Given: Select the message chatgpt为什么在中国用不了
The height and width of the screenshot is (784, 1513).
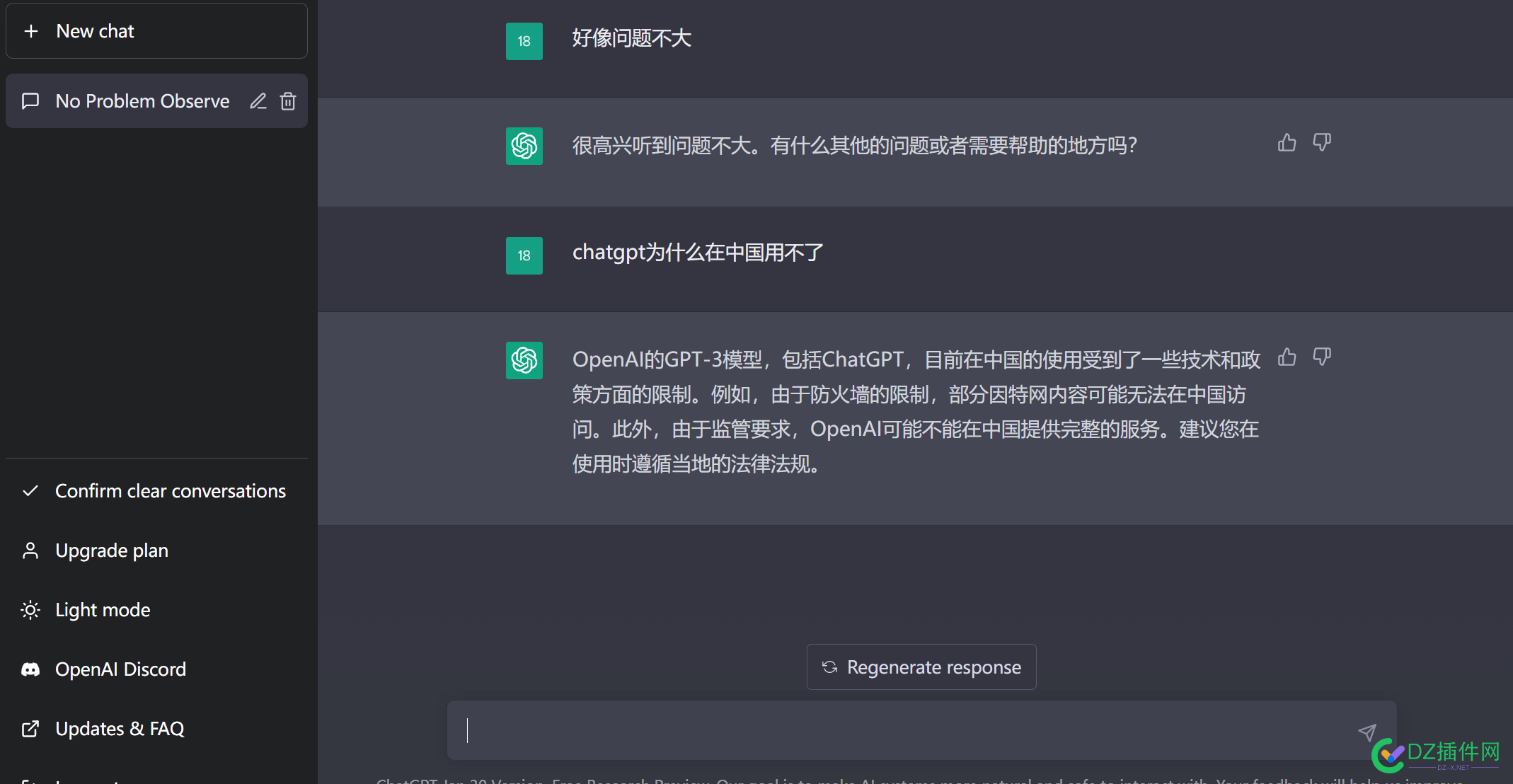Looking at the screenshot, I should (x=698, y=253).
